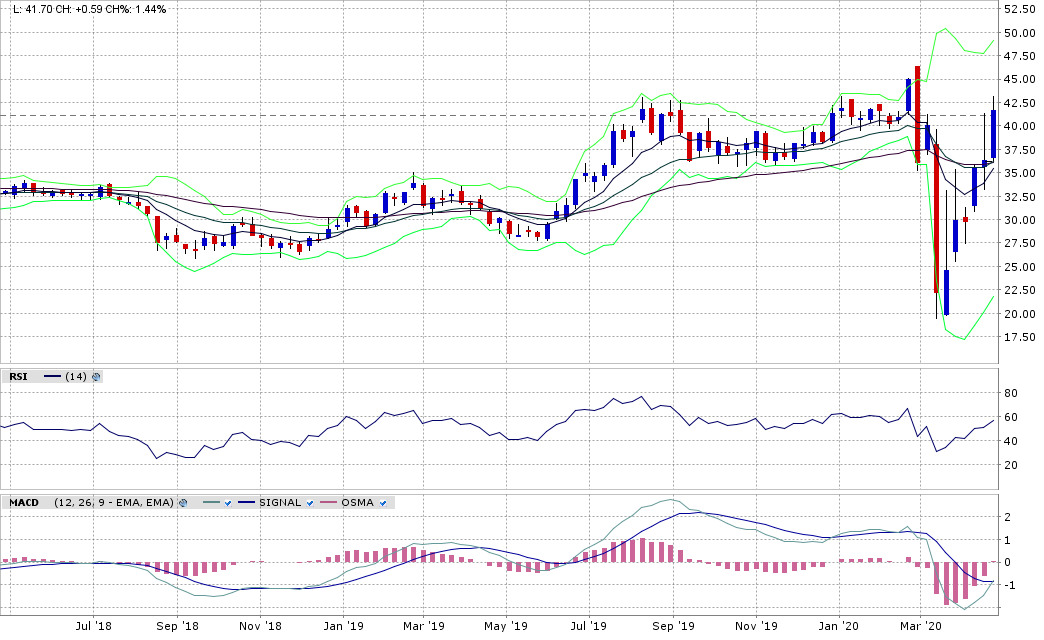Click the OSMA legend label

pos(358,502)
